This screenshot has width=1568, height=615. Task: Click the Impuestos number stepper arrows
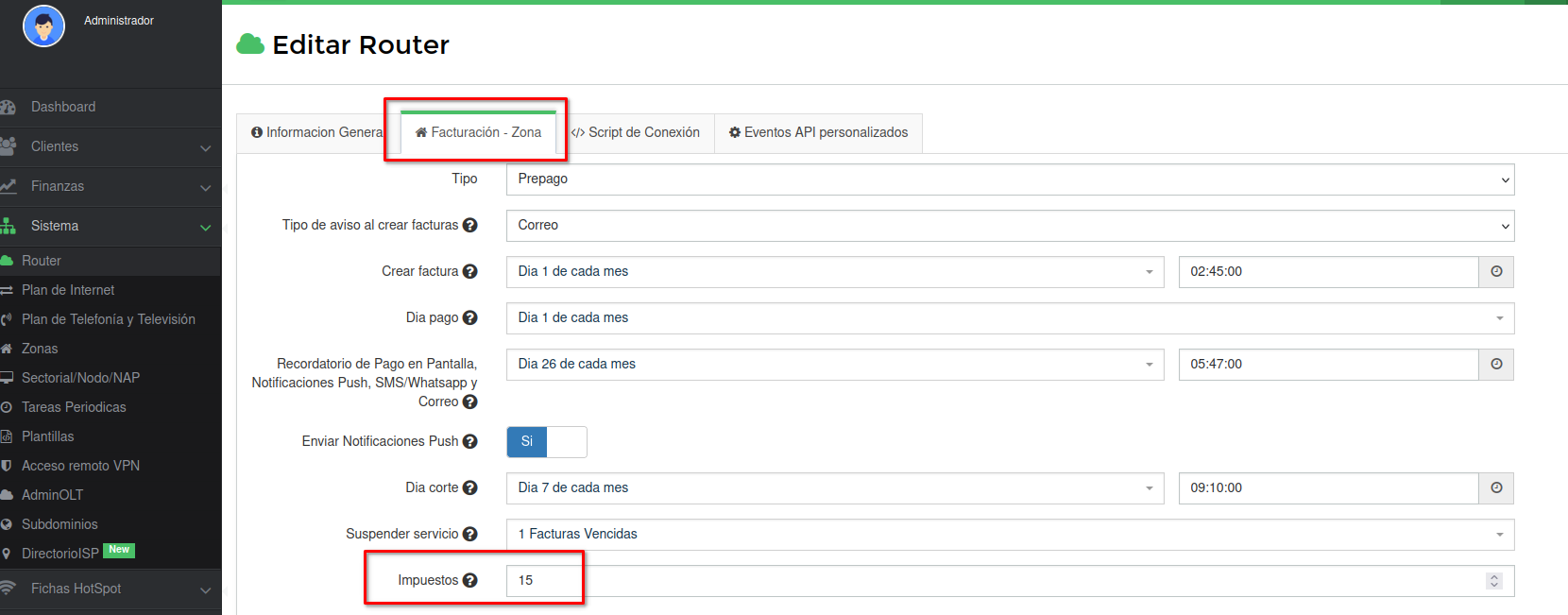tap(1493, 581)
